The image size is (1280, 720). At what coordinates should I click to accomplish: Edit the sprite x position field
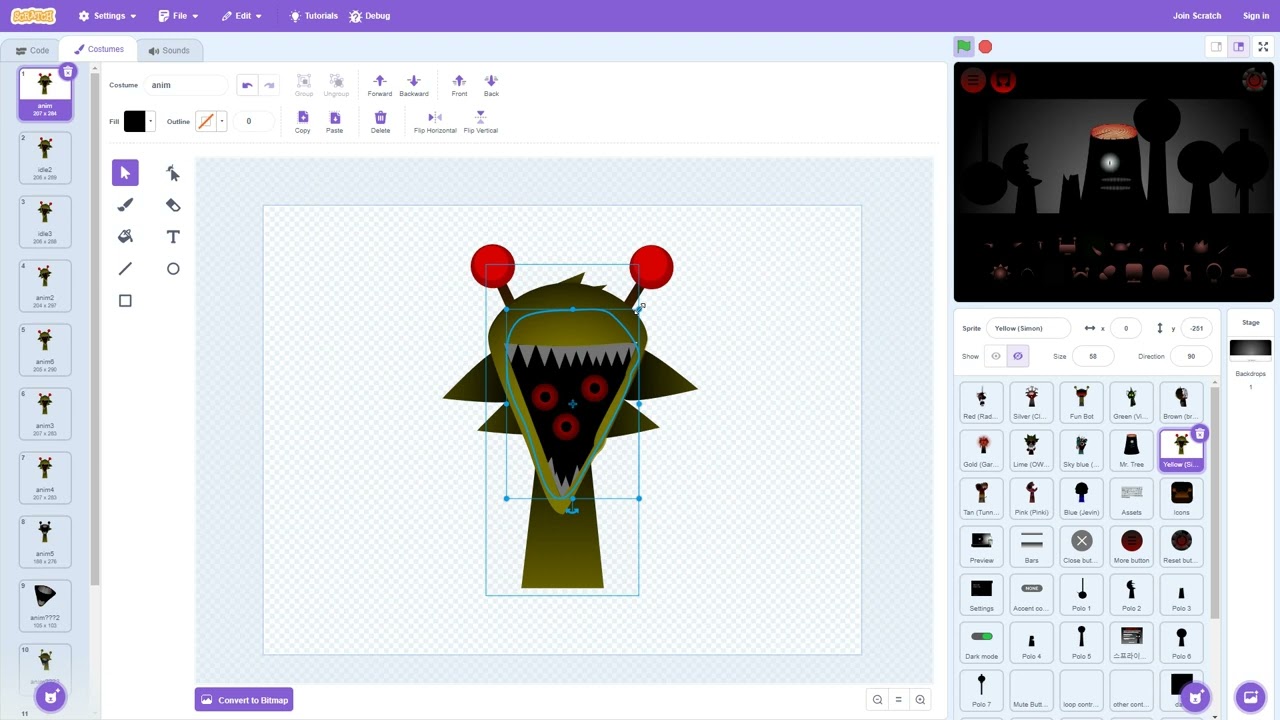click(x=1126, y=328)
